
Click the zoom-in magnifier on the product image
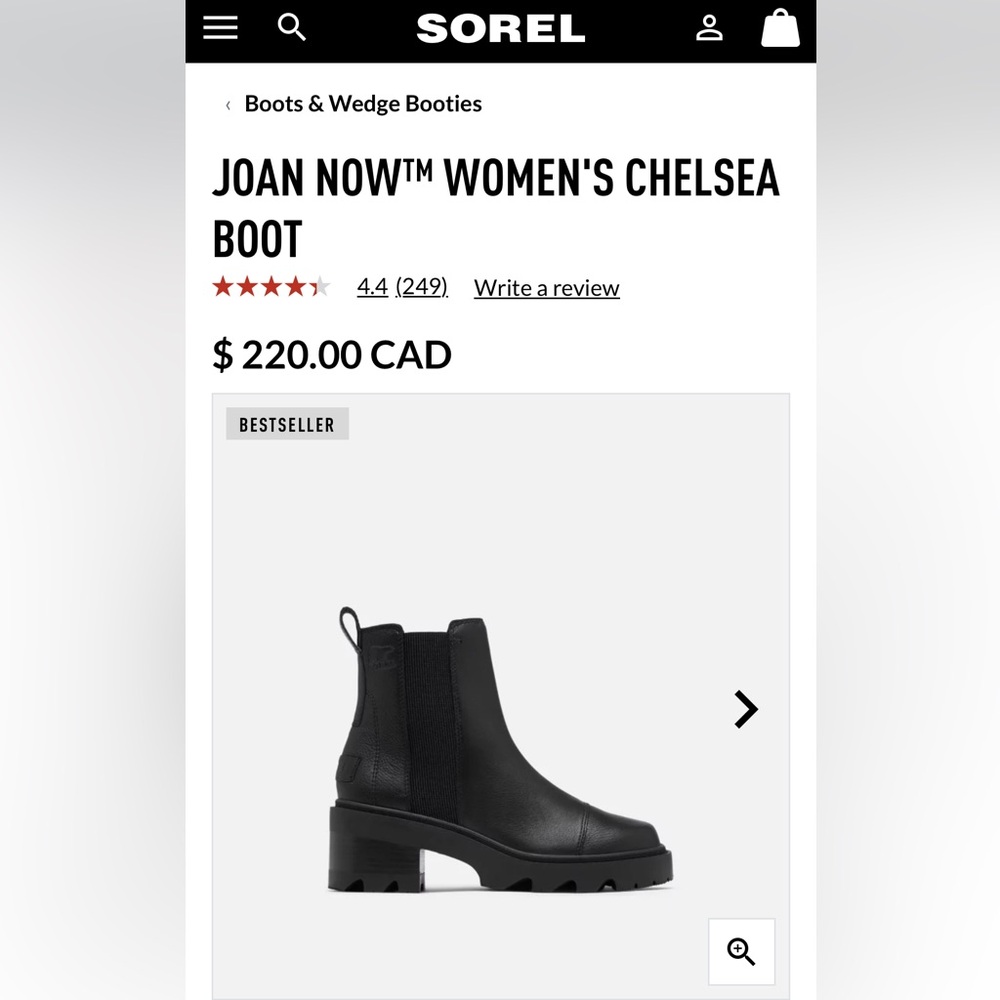pyautogui.click(x=741, y=951)
